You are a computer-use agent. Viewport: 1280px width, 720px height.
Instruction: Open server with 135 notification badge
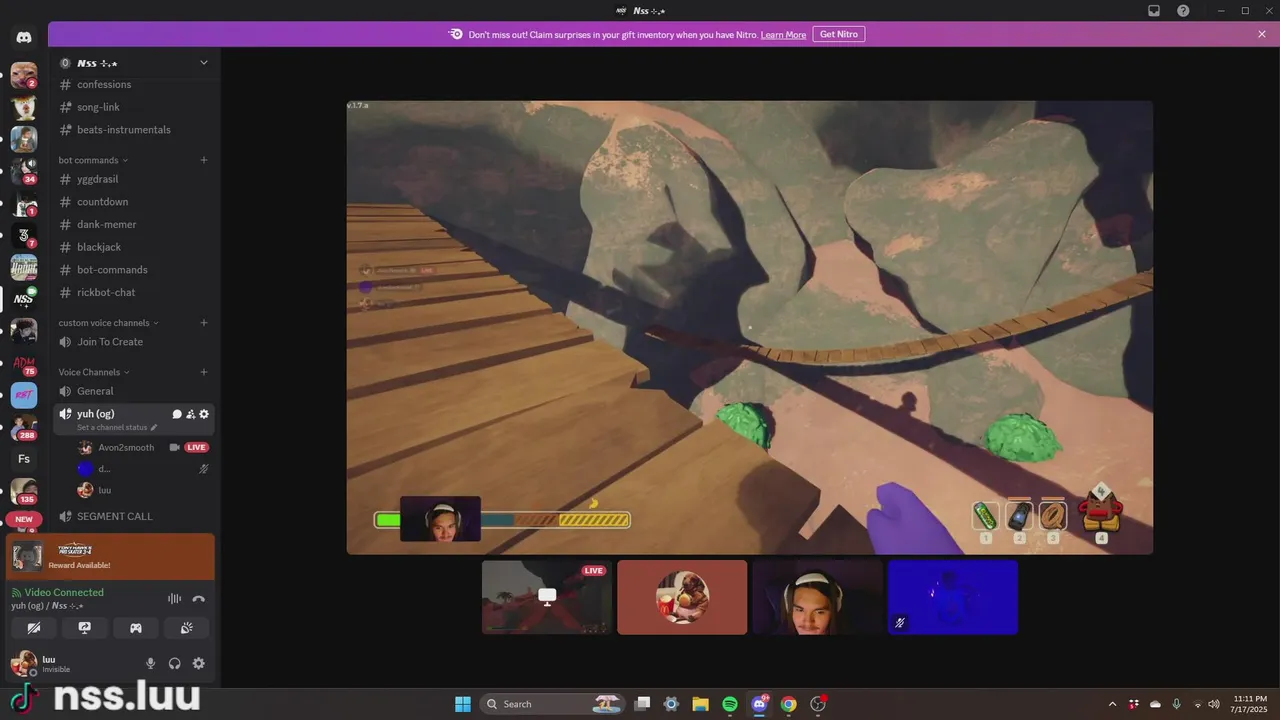(24, 491)
